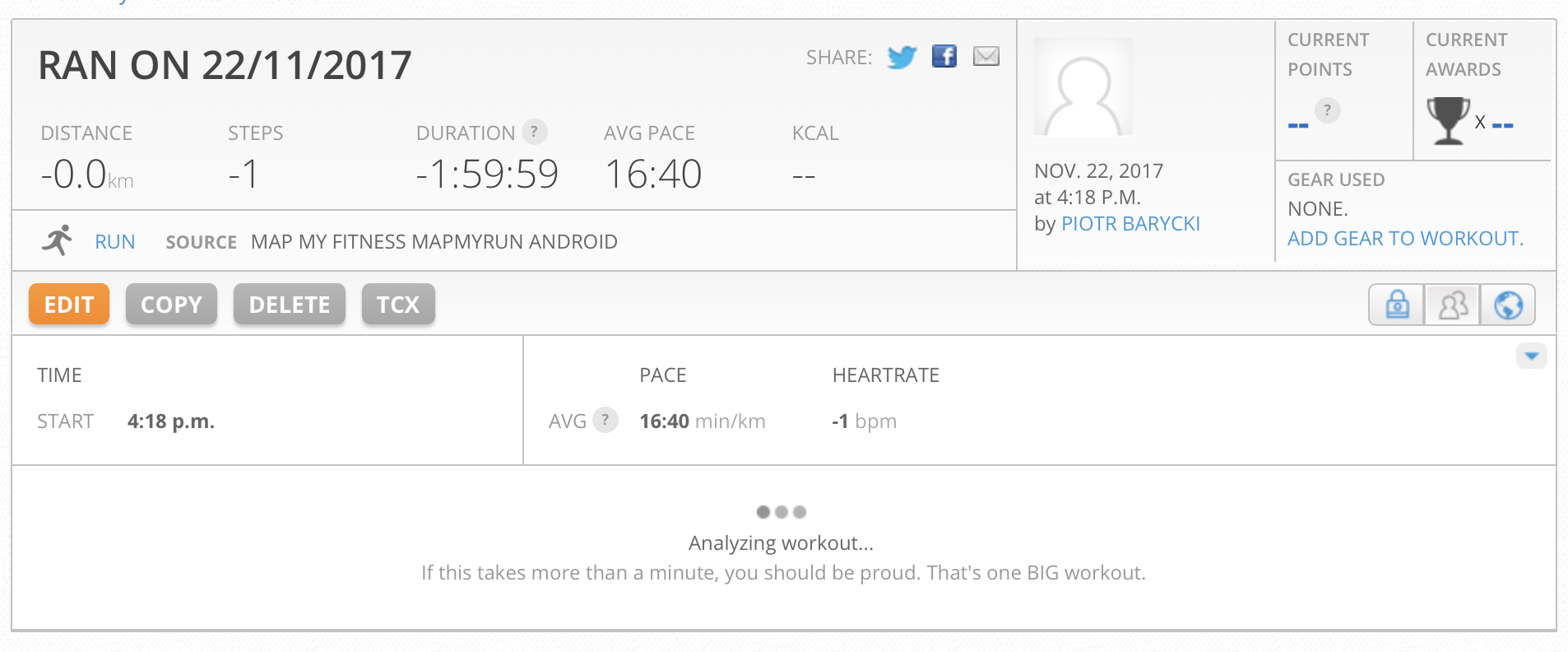
Task: Click the user profile avatar
Action: (1083, 86)
